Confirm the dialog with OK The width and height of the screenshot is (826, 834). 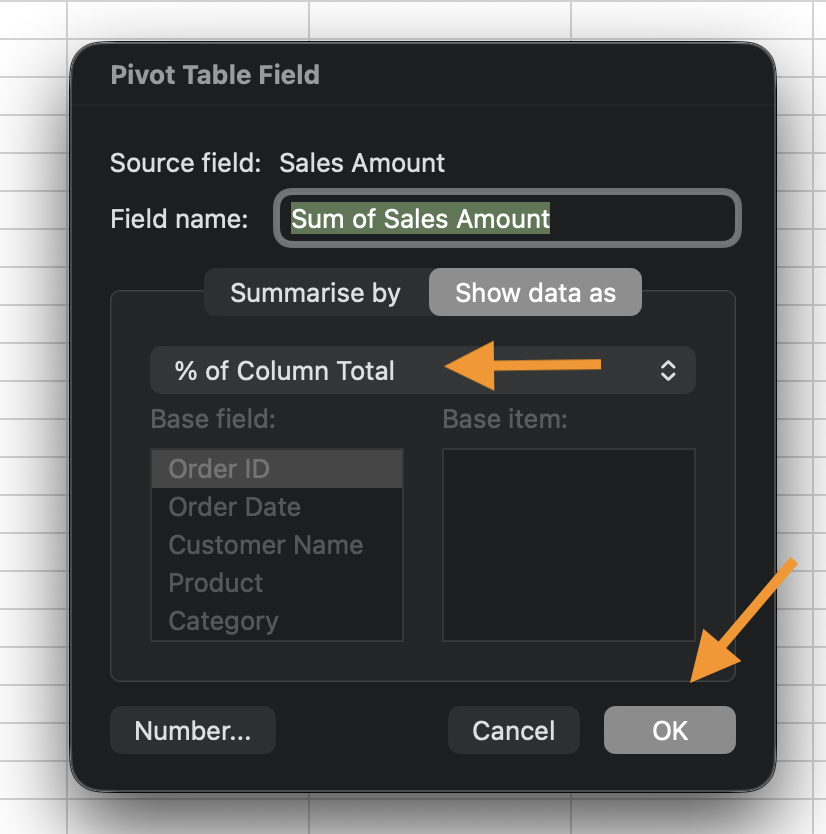coord(669,731)
